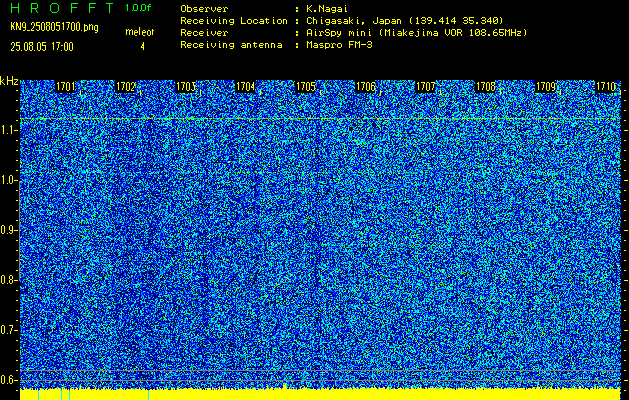Click the Receiver label

point(204,32)
